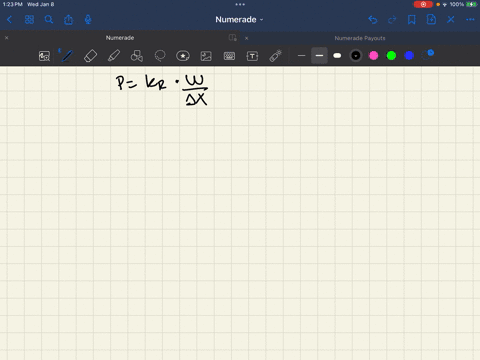
Task: Tap the share export icon
Action: [68, 20]
